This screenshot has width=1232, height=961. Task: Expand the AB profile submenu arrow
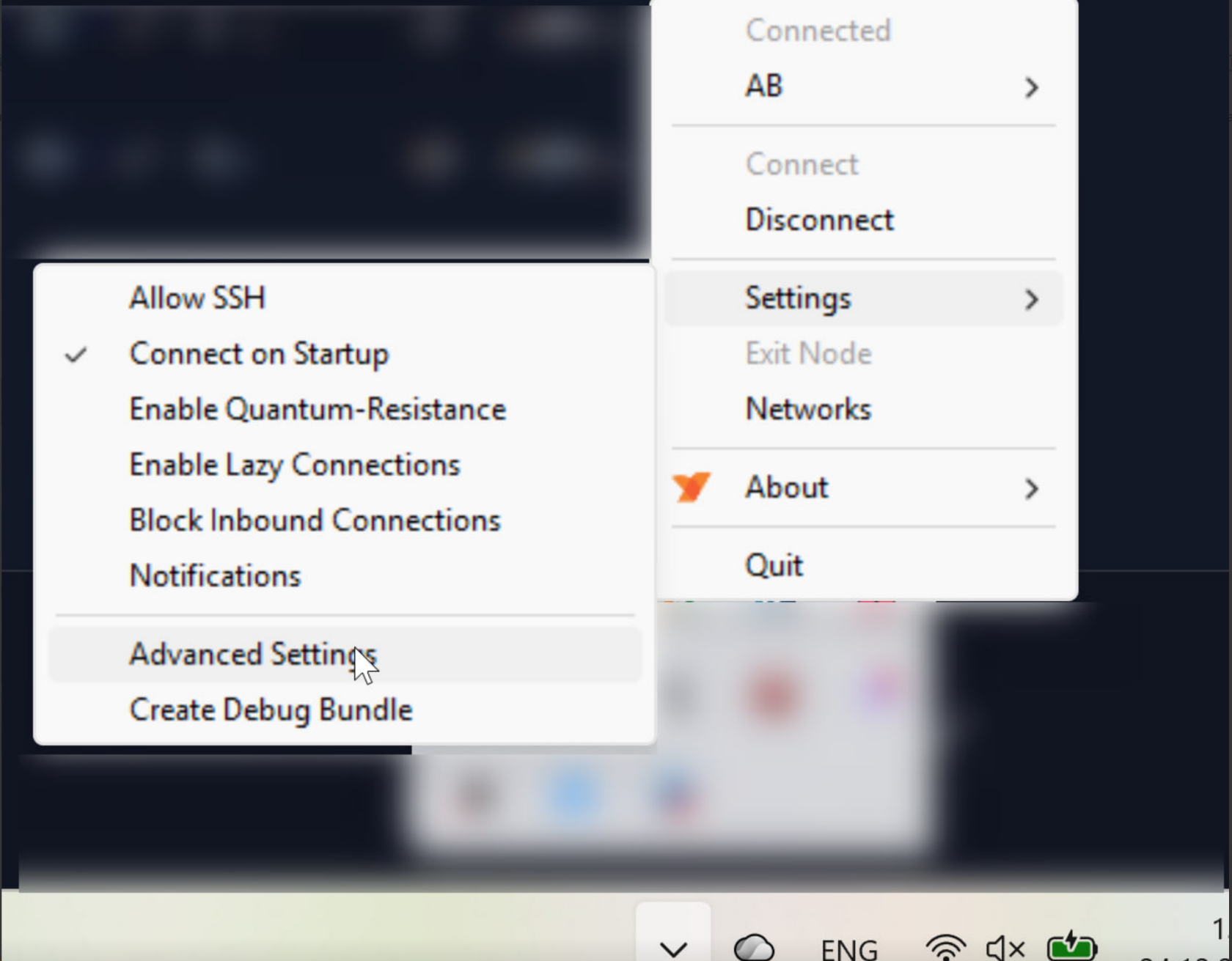[1032, 88]
